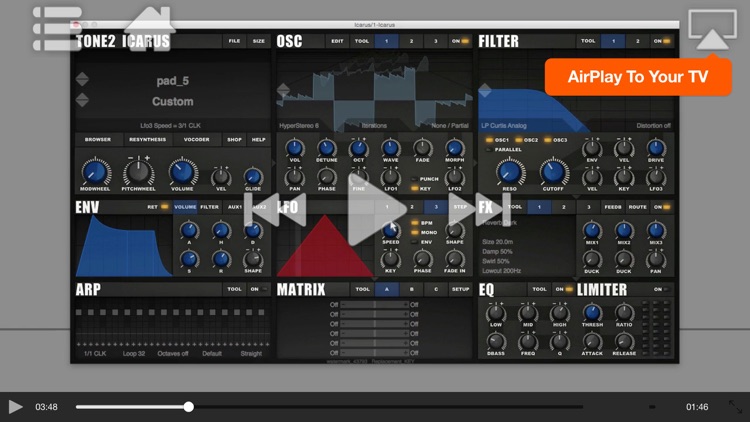Click the LFO FADE IN knob
Viewport: 750px width, 422px height.
pos(454,259)
